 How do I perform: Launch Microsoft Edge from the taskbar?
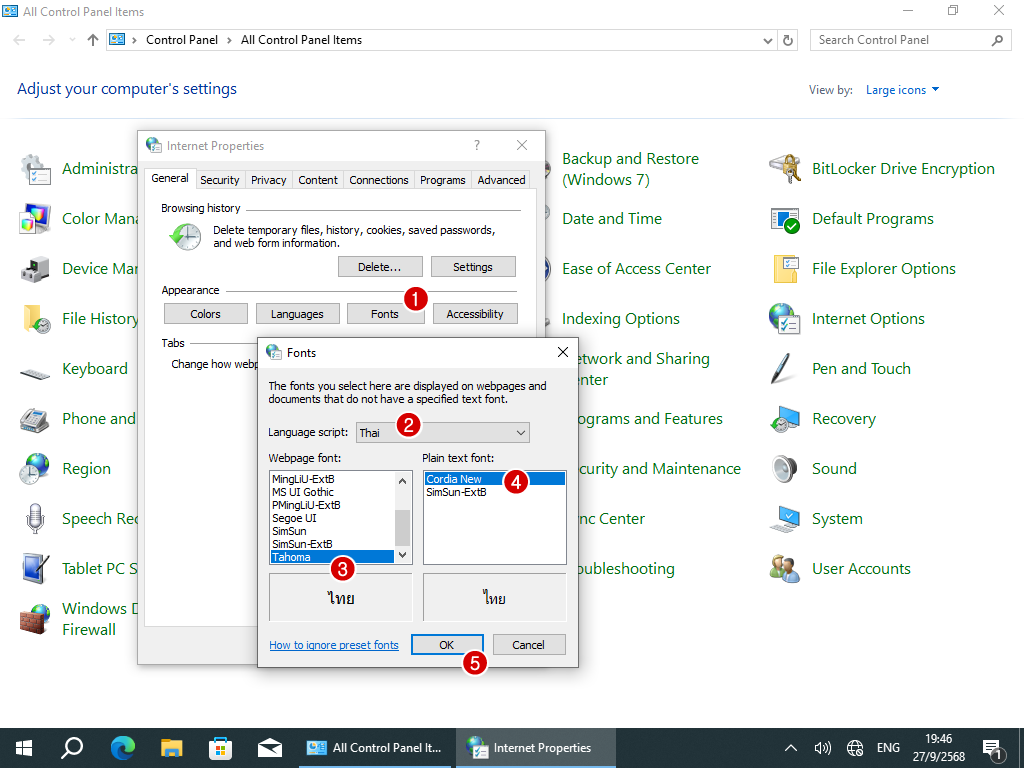pyautogui.click(x=123, y=748)
